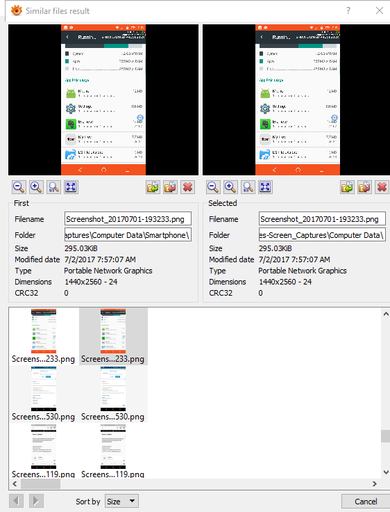Copy the First file to folder (green arrow)
The height and width of the screenshot is (512, 390).
153,187
